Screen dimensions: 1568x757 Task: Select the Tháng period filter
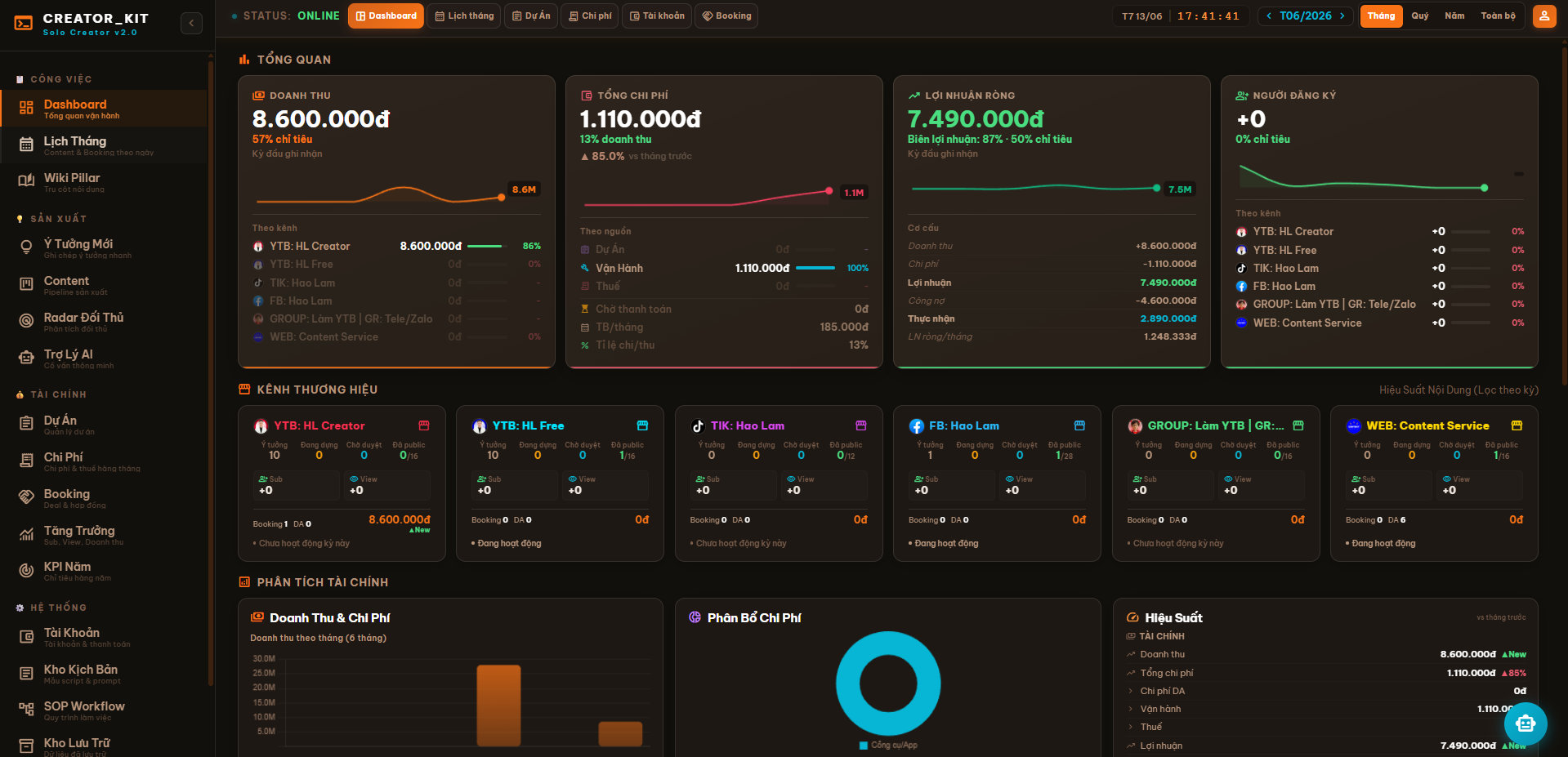tap(1381, 16)
